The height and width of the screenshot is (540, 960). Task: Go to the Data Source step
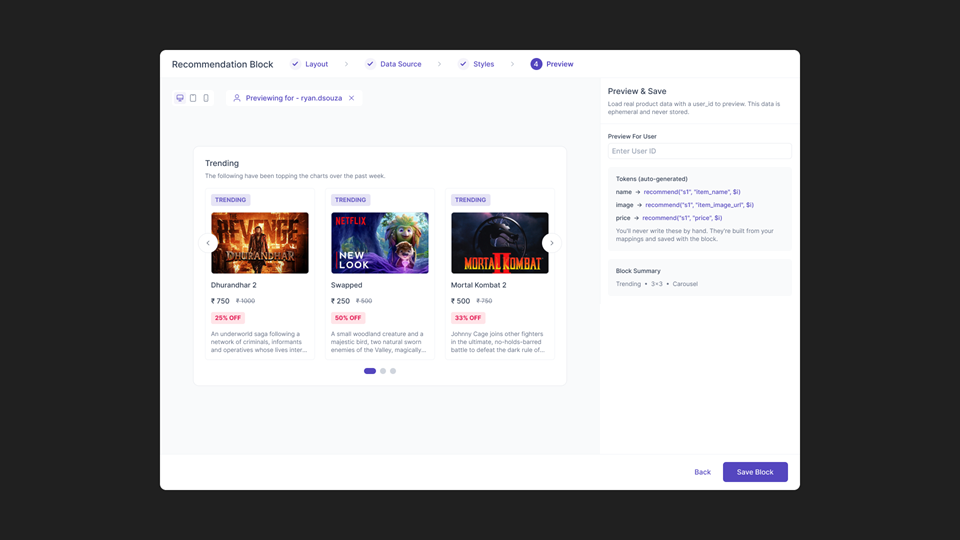[400, 64]
